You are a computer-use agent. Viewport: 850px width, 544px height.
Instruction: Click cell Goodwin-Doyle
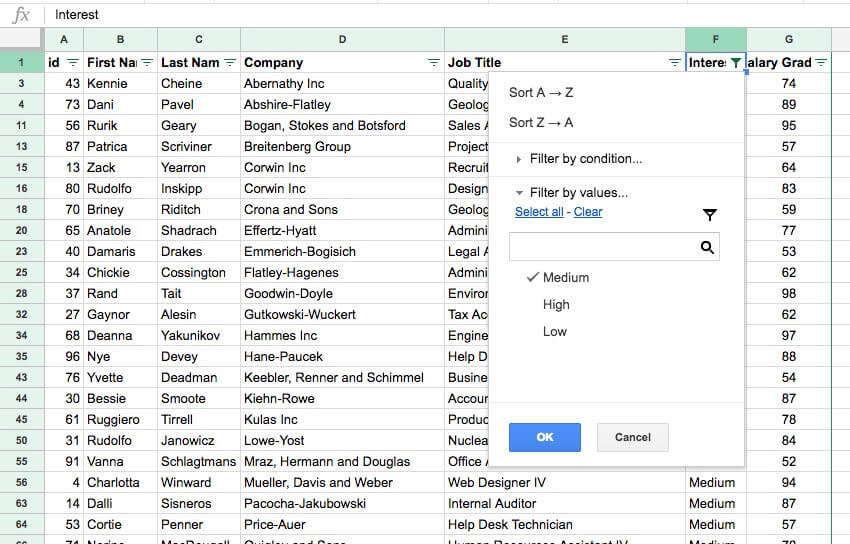342,294
